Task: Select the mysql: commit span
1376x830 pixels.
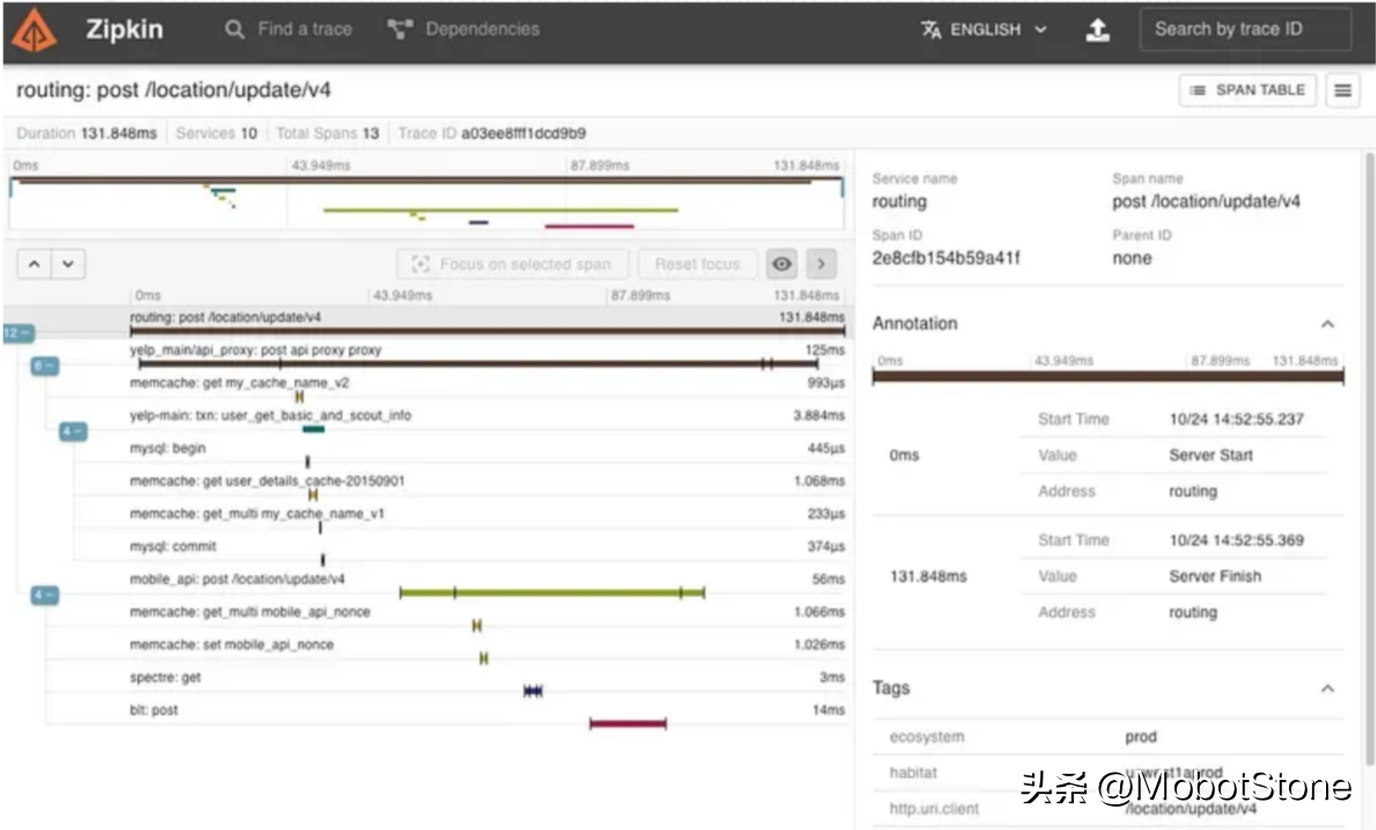Action: (487, 552)
